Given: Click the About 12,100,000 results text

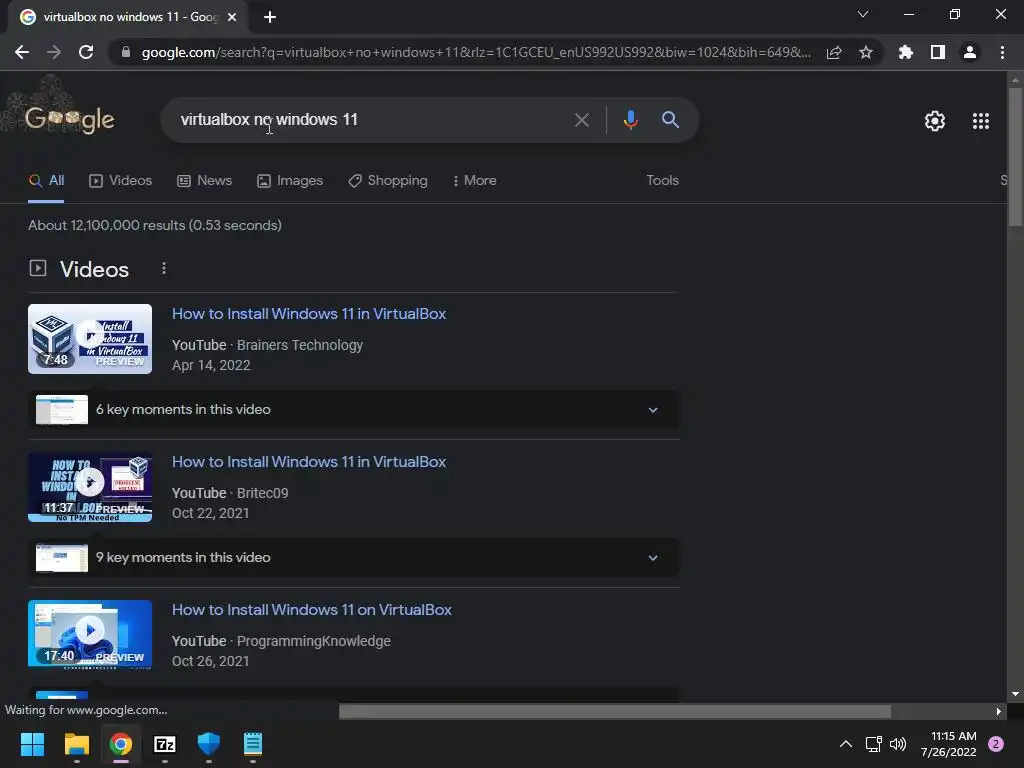Looking at the screenshot, I should 155,225.
